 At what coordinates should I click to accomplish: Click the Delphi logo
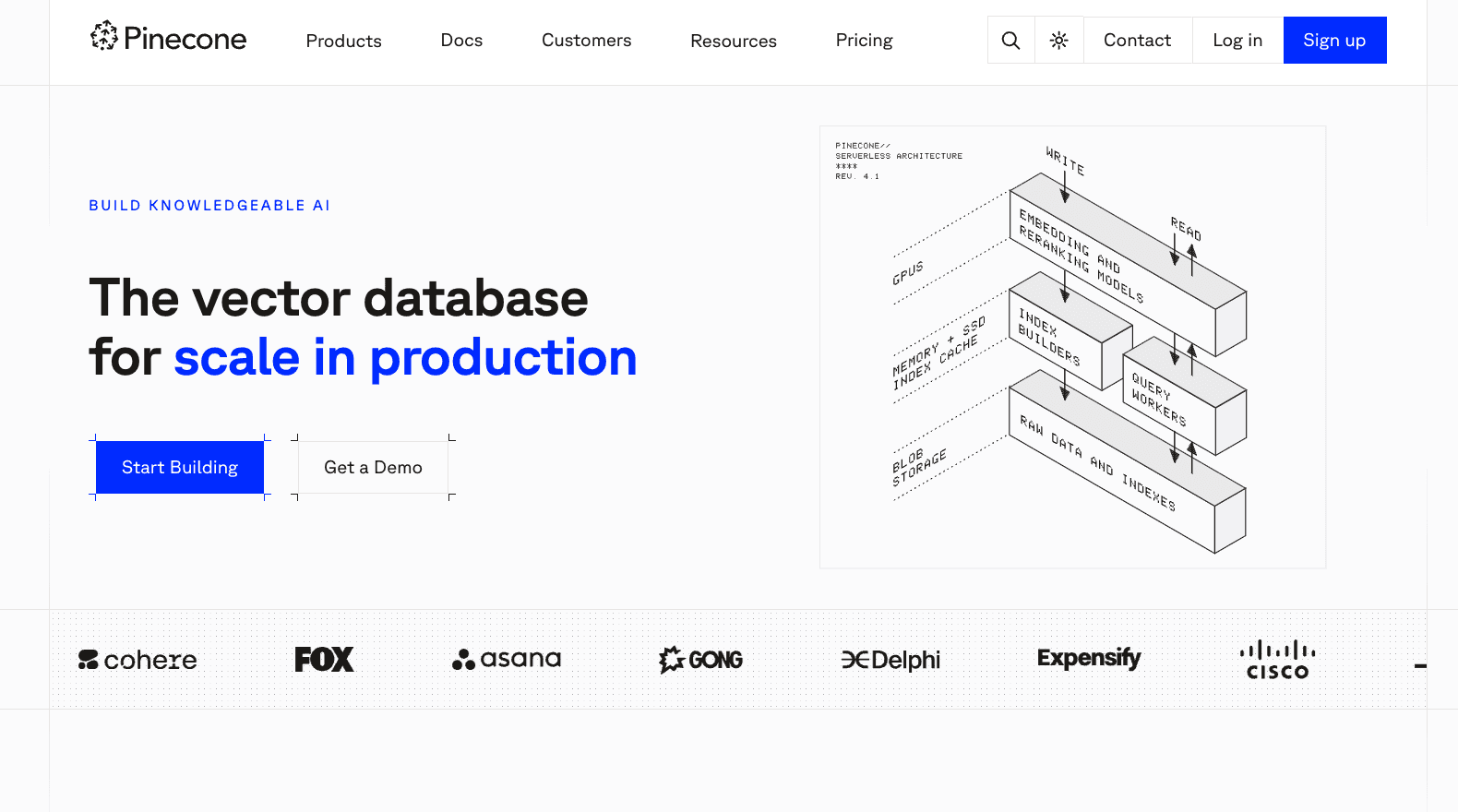pos(890,660)
